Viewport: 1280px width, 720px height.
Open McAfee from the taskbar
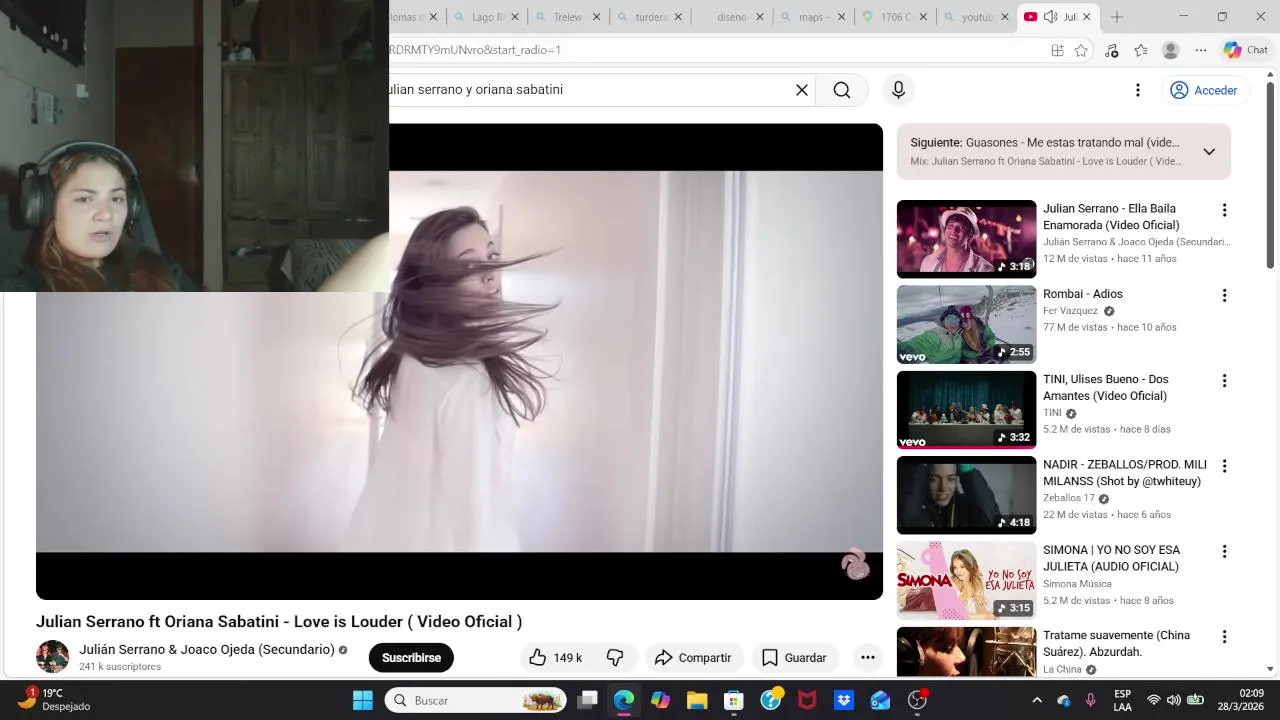coord(807,700)
